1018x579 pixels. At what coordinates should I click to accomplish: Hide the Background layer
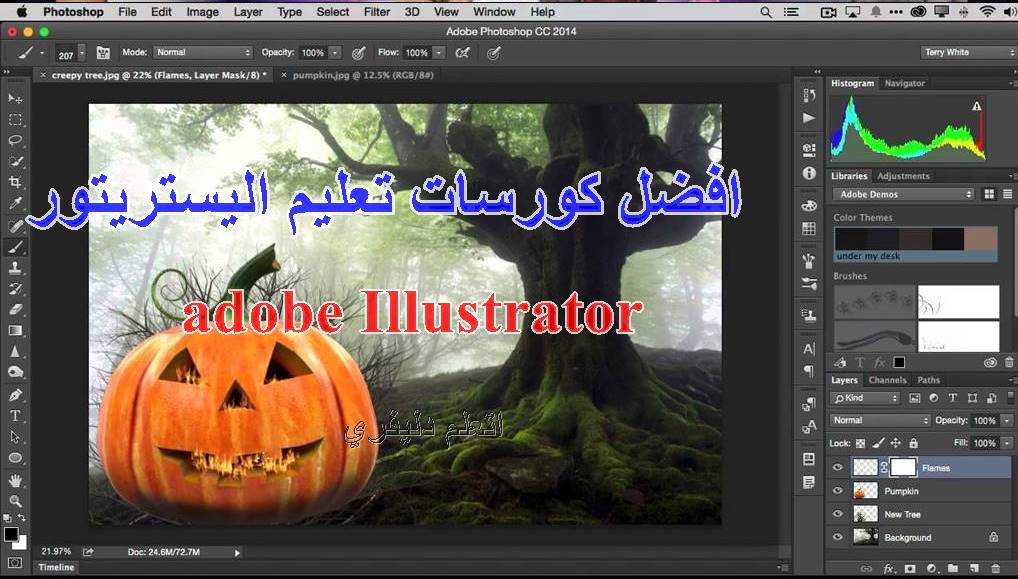(x=838, y=537)
